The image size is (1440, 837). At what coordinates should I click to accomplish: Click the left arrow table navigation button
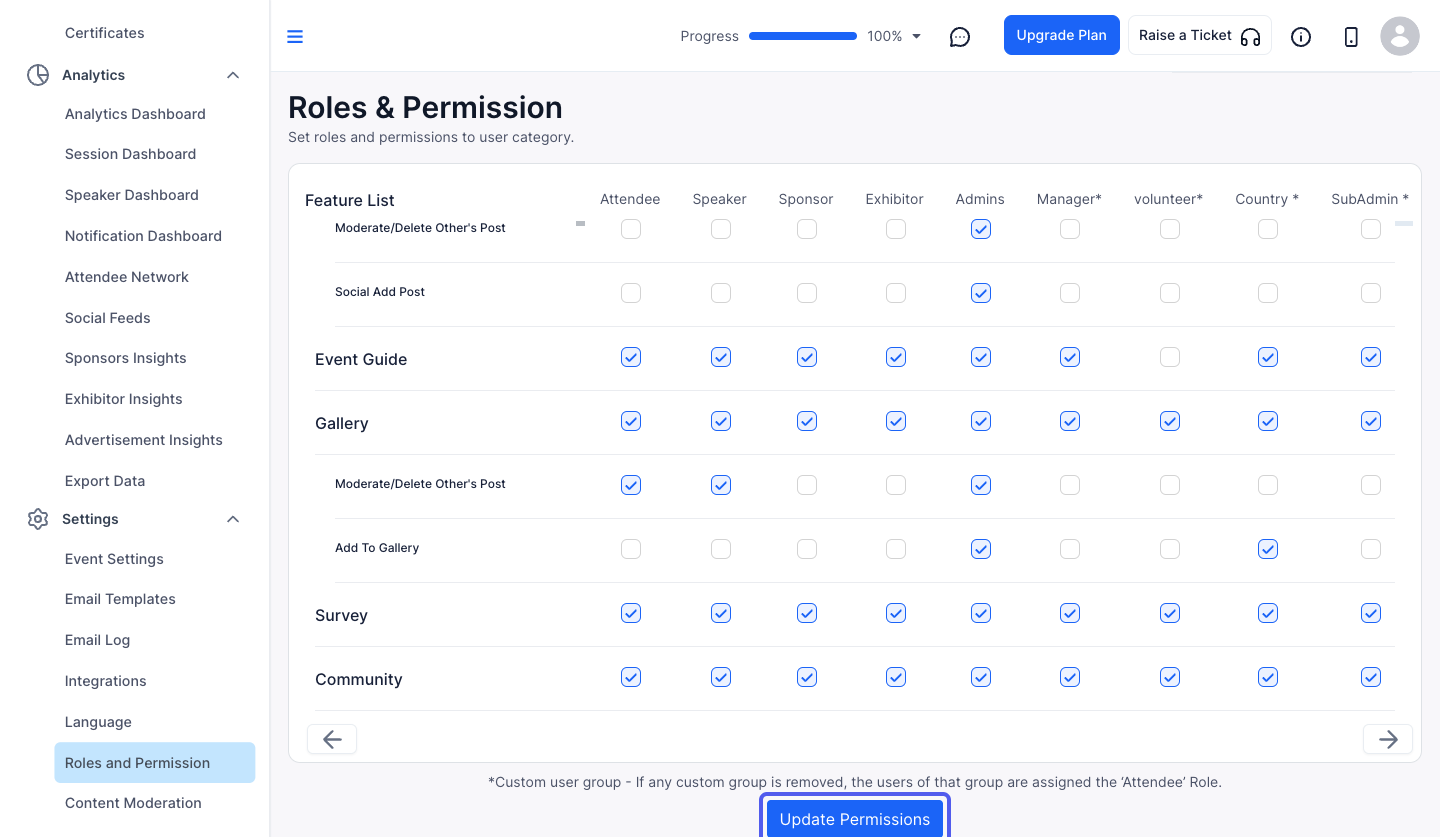tap(332, 739)
